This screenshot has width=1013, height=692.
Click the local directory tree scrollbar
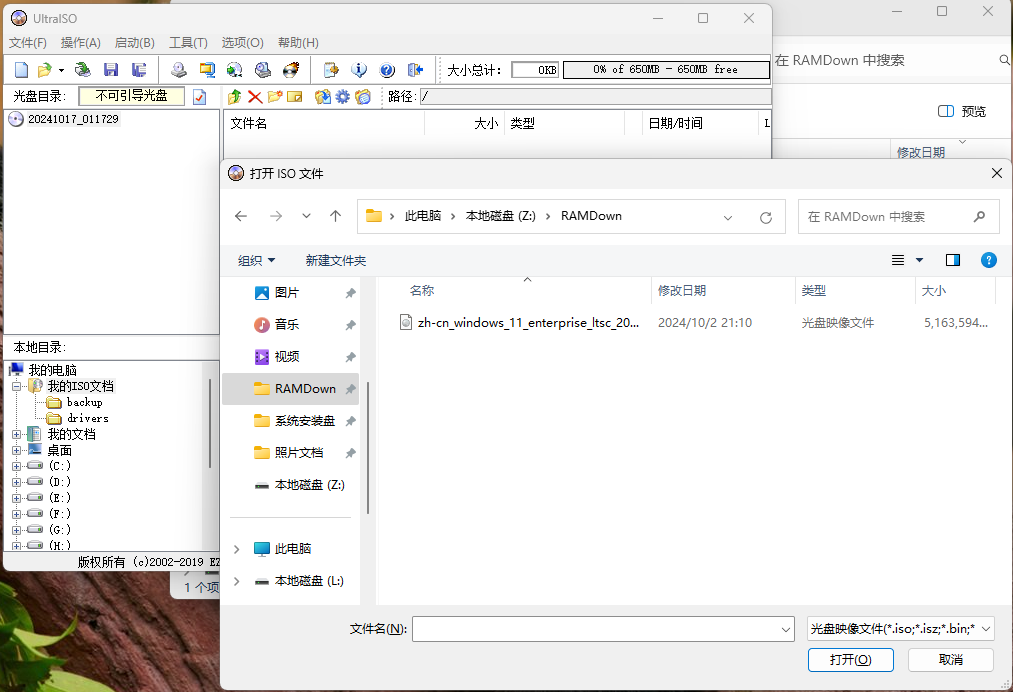click(x=211, y=423)
